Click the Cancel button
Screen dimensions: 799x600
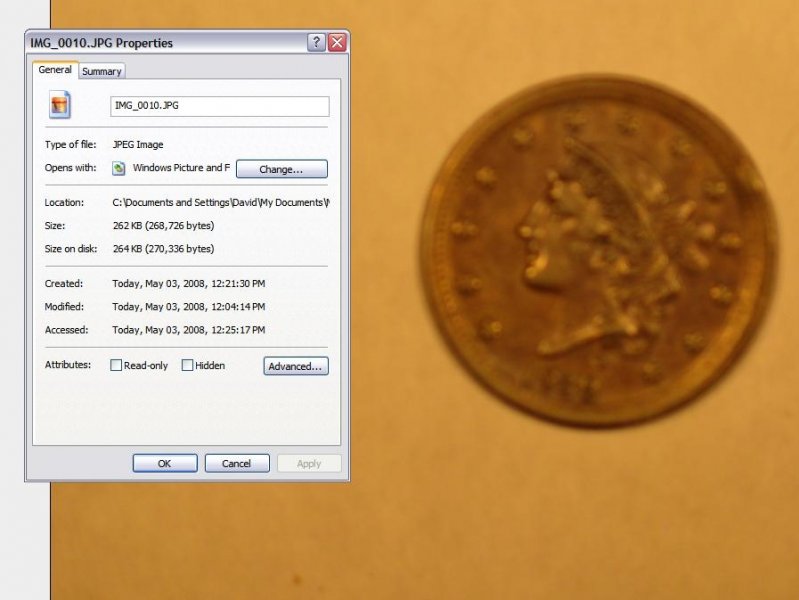point(237,463)
